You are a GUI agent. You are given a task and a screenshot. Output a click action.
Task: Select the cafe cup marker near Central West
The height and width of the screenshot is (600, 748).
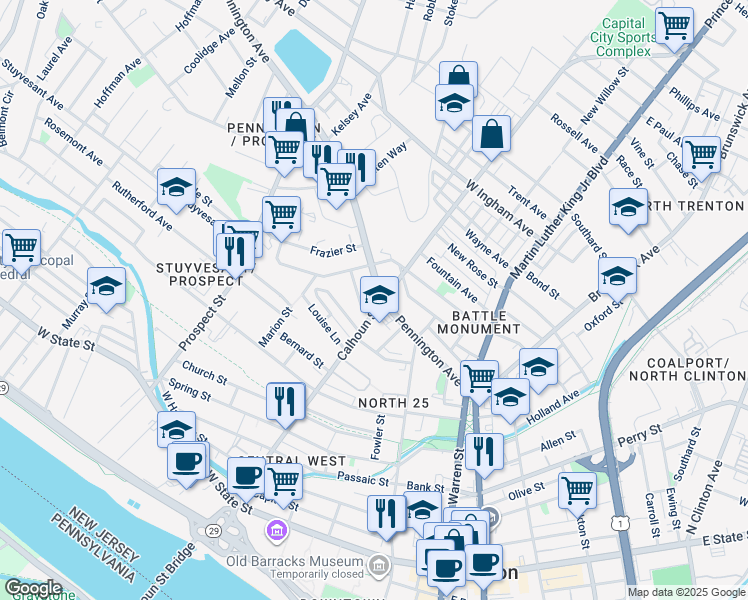(x=247, y=478)
